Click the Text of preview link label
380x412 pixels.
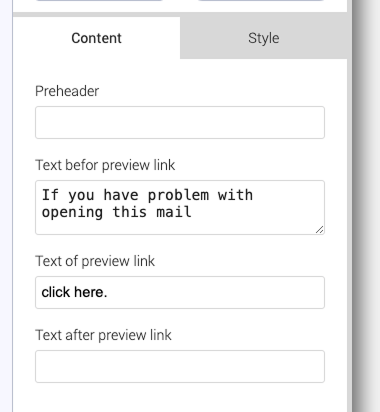click(x=95, y=261)
